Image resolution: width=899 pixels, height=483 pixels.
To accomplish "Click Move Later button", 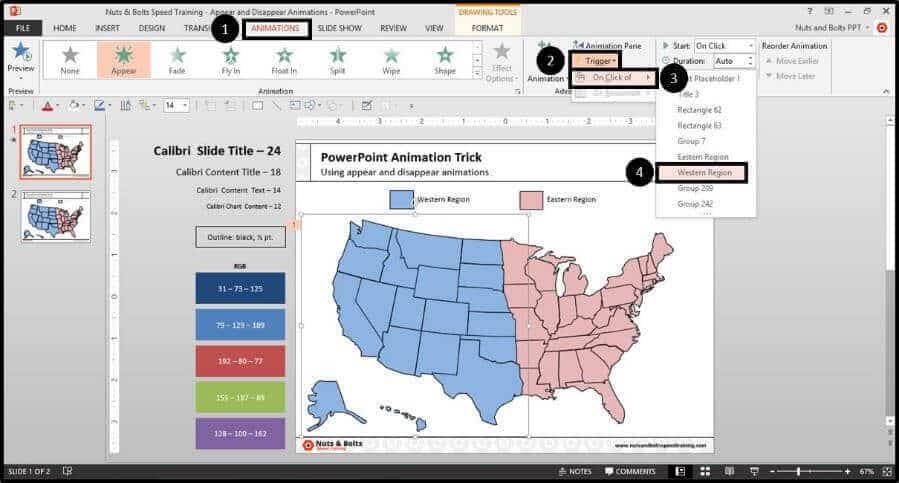I will pyautogui.click(x=790, y=76).
